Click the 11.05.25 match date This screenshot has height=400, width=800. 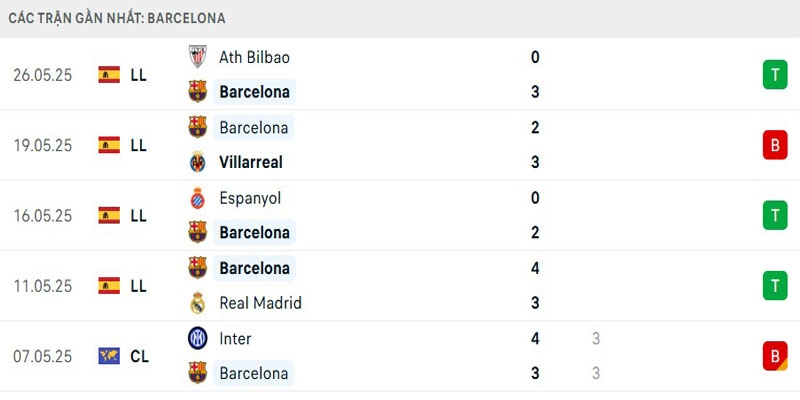coord(43,286)
